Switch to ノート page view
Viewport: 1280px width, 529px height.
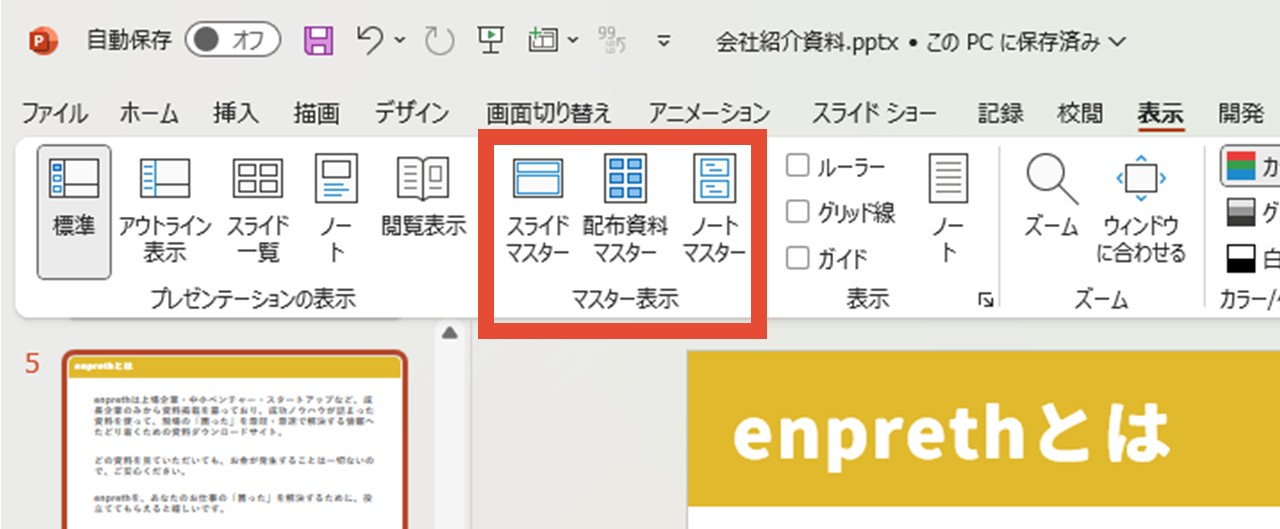[x=336, y=211]
